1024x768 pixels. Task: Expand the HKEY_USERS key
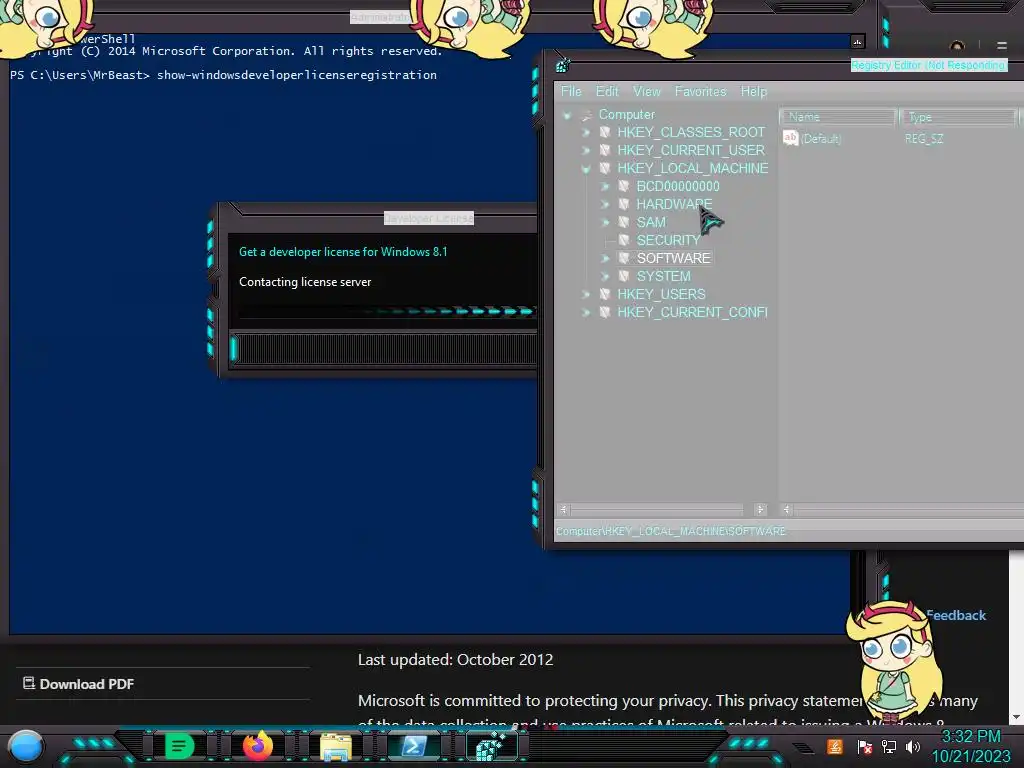[586, 295]
